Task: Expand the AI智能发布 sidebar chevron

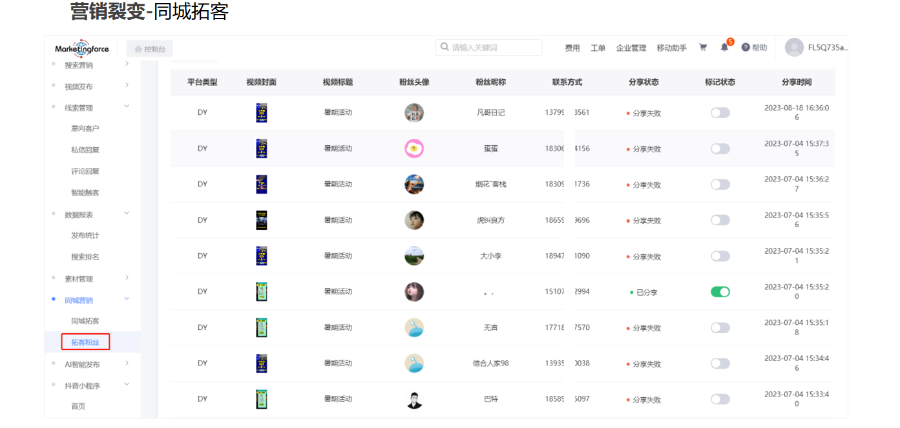Action: (127, 363)
